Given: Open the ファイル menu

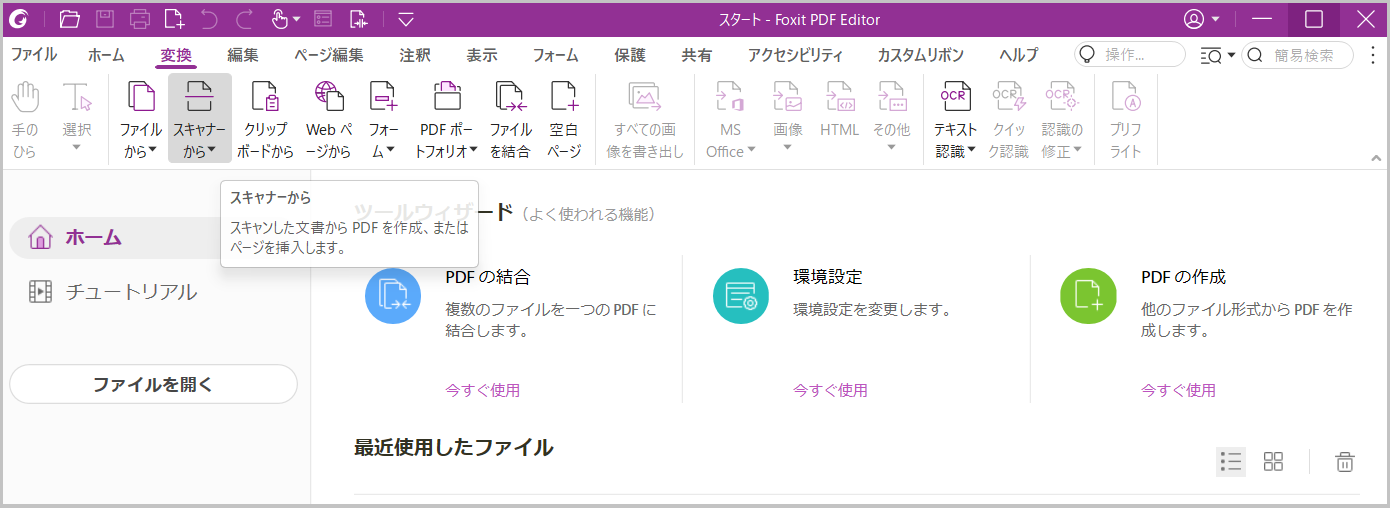Looking at the screenshot, I should point(33,55).
